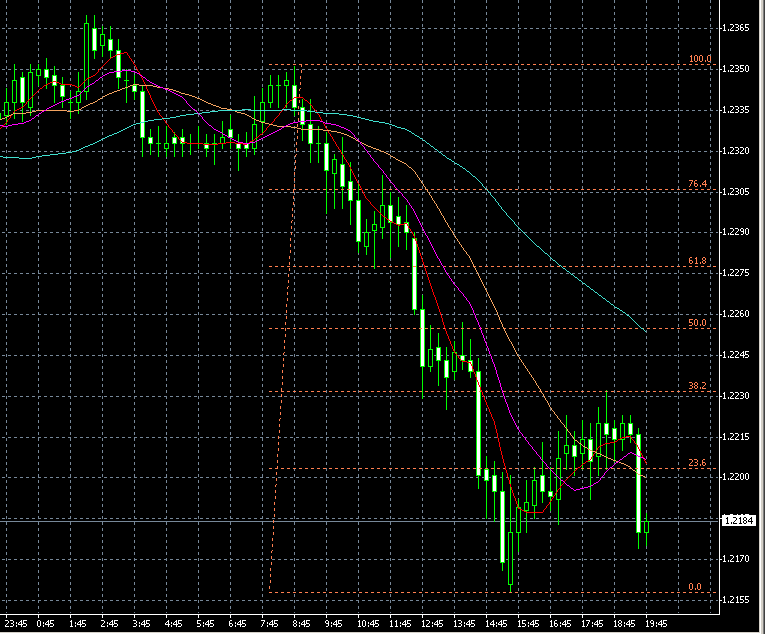The image size is (765, 634).
Task: Select the diagonal dashed Fibonacci trend line
Action: [286, 328]
